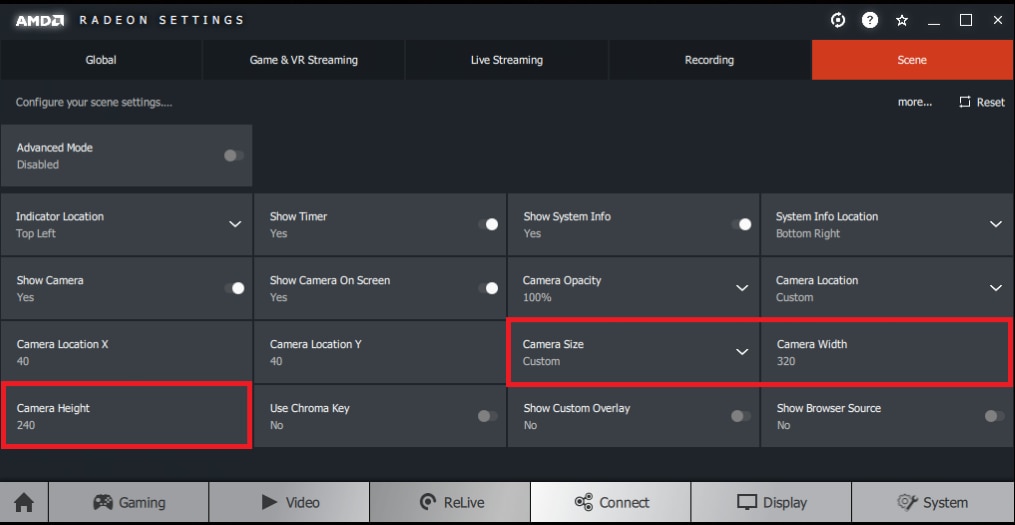Click the Video text label
The image size is (1015, 525).
point(302,502)
